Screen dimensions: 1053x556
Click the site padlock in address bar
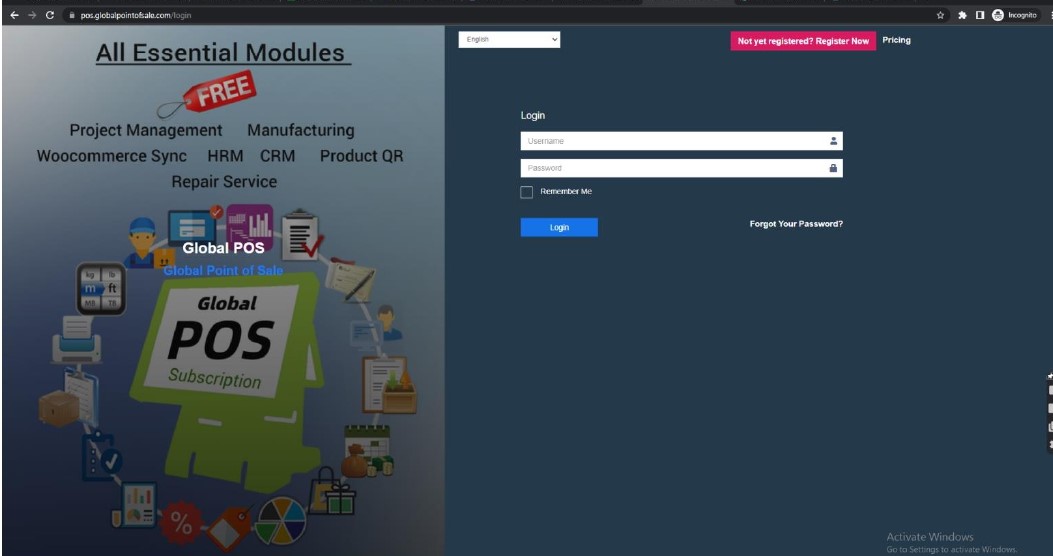tap(72, 15)
